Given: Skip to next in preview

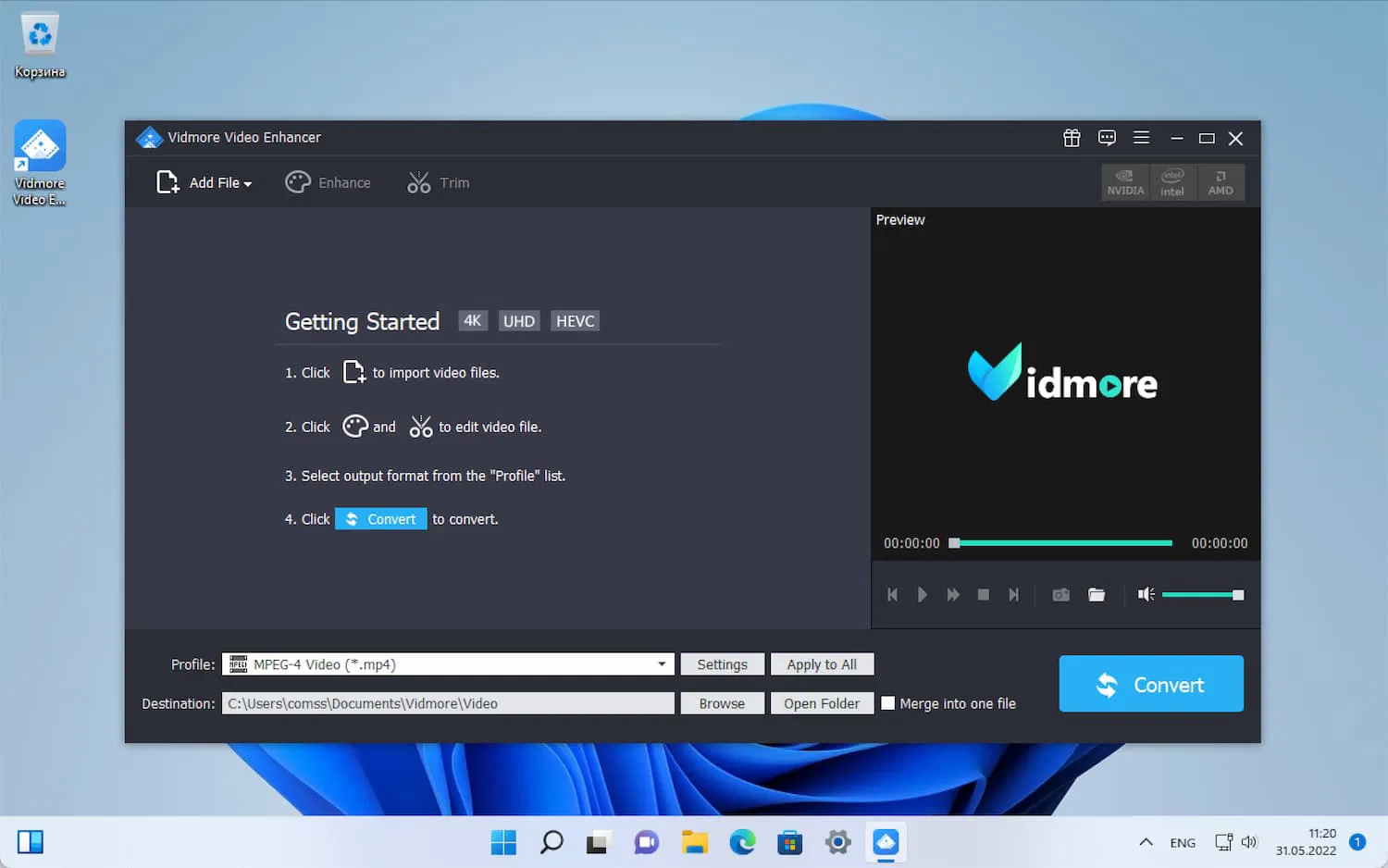Looking at the screenshot, I should pos(1013,595).
